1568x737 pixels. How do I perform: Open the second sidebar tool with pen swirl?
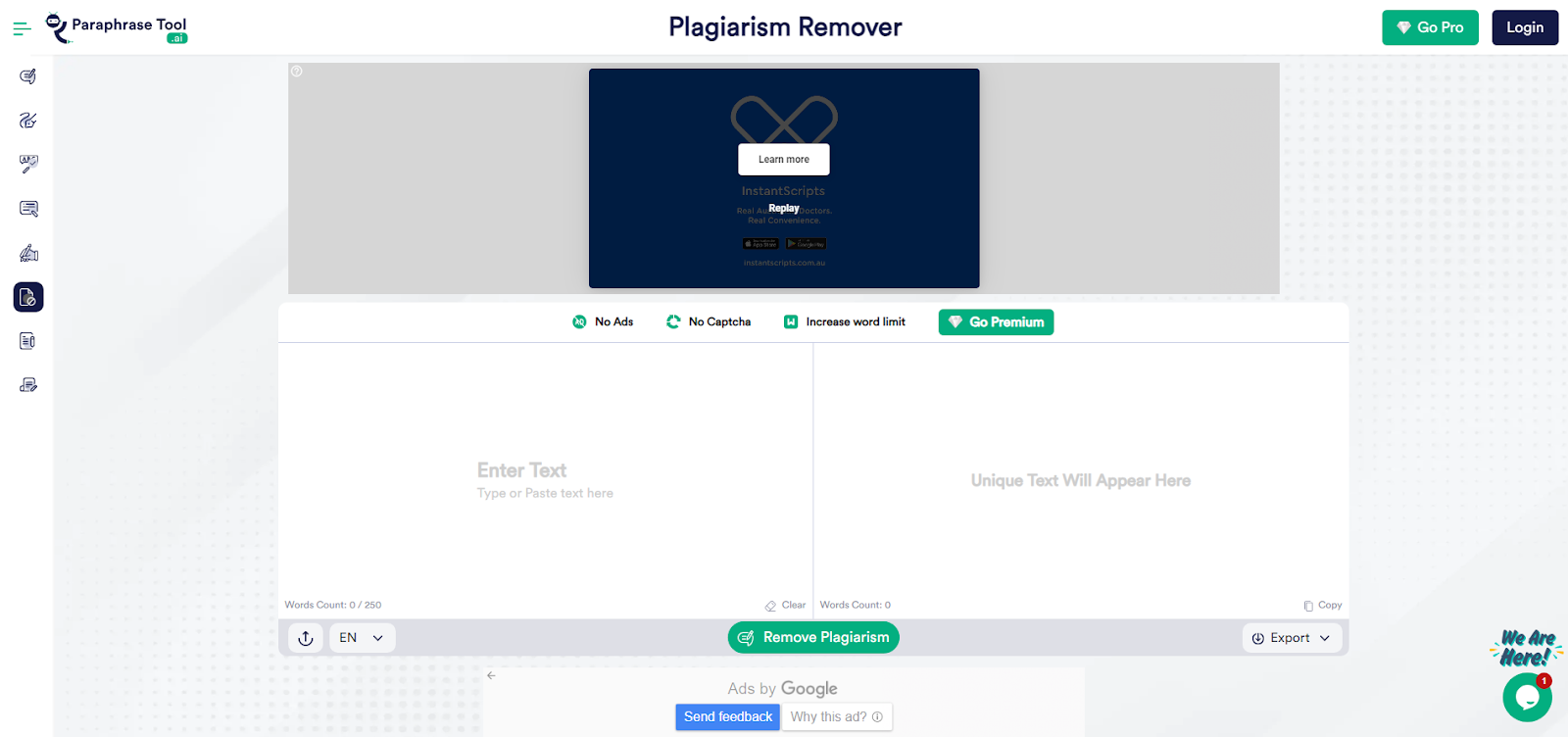[28, 121]
